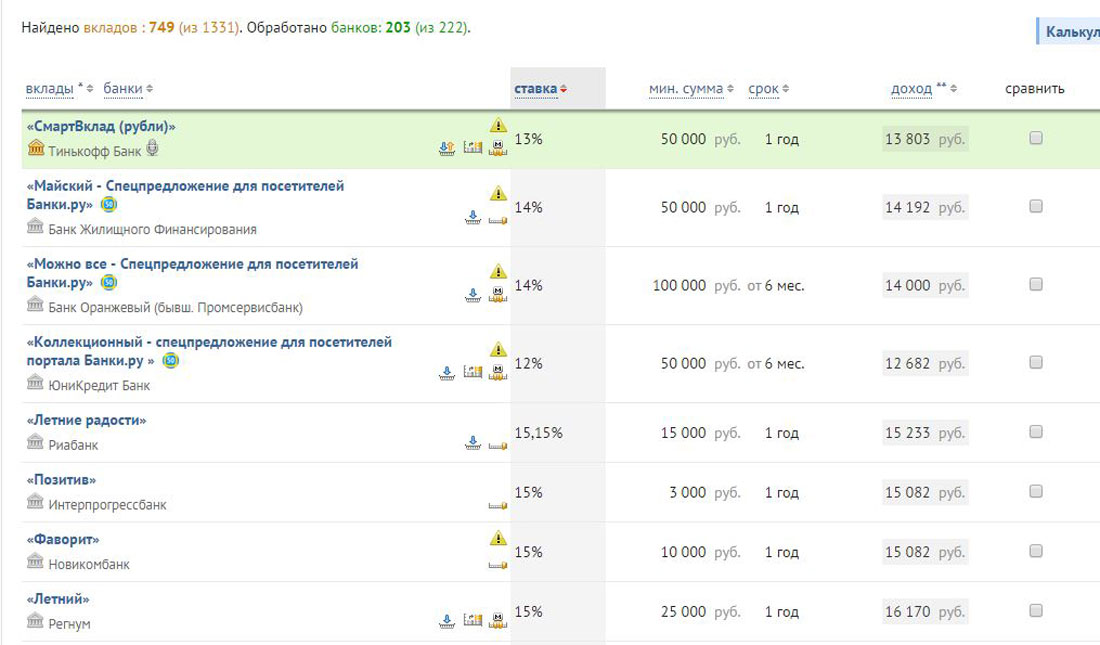Screen dimensions: 1100x645
Task: Click the microphone icon next to Тинькофф Банк
Action: coord(152,148)
